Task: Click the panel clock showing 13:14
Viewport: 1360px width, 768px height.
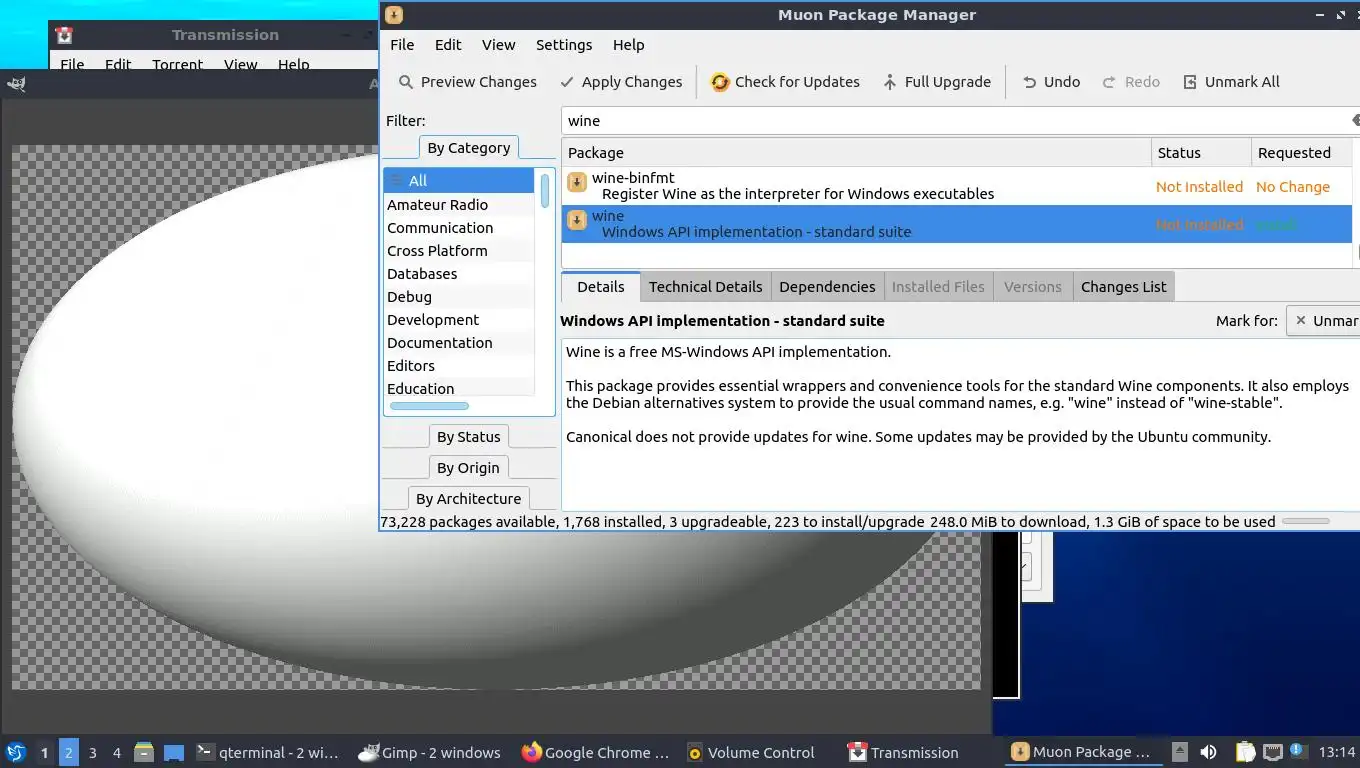Action: pos(1337,752)
